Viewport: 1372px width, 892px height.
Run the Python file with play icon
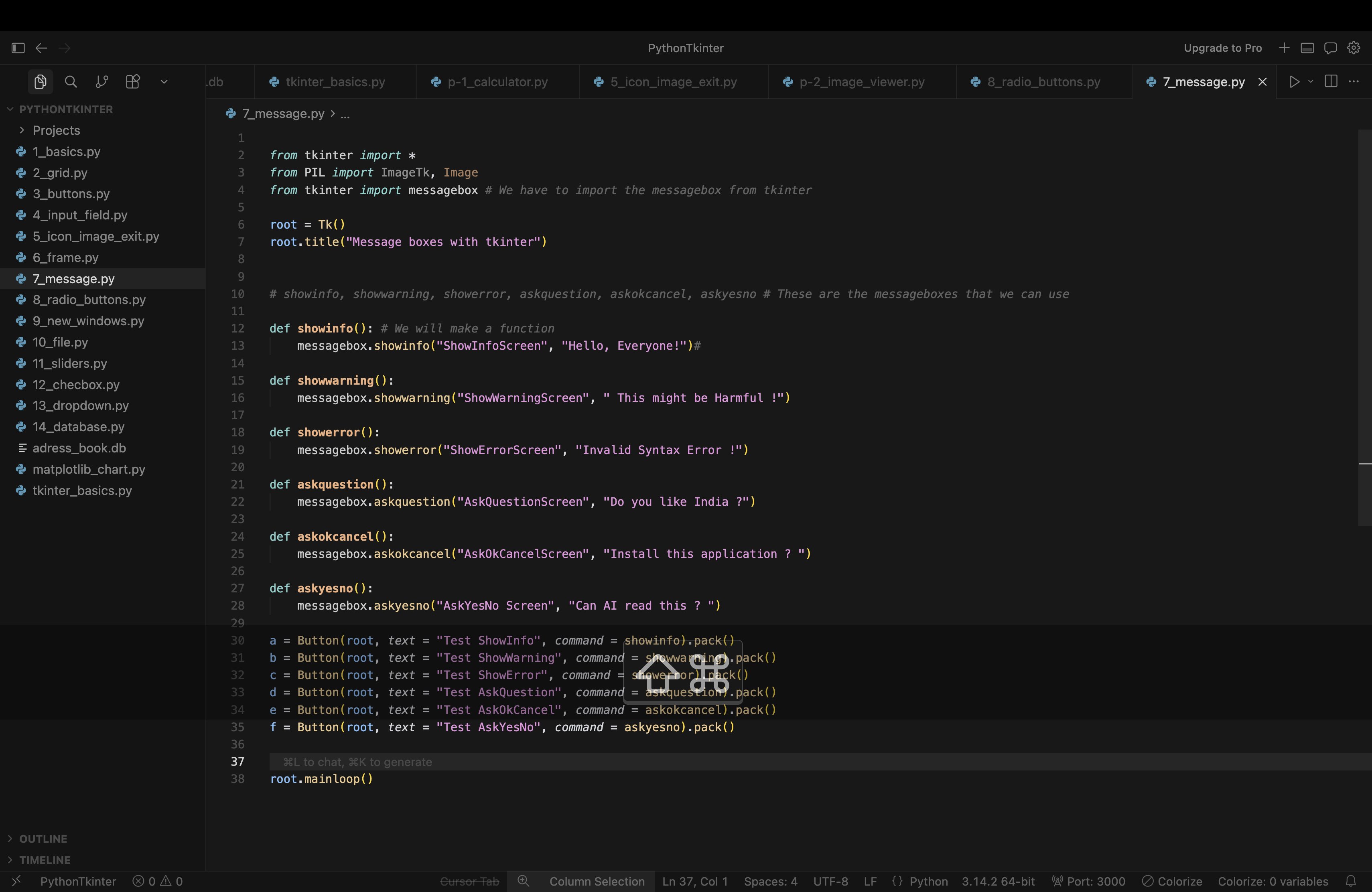[x=1294, y=82]
